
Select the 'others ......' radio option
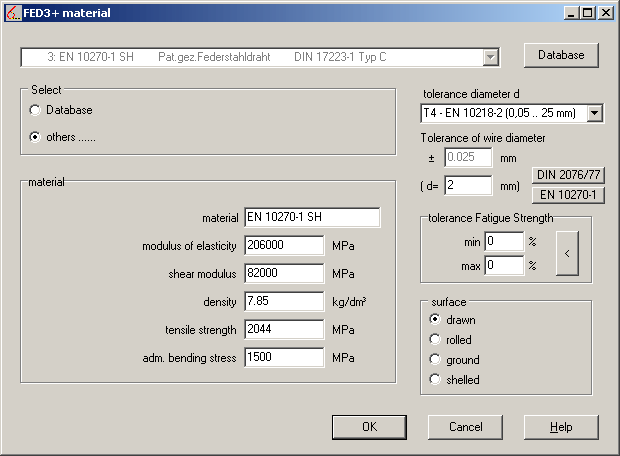click(x=36, y=137)
